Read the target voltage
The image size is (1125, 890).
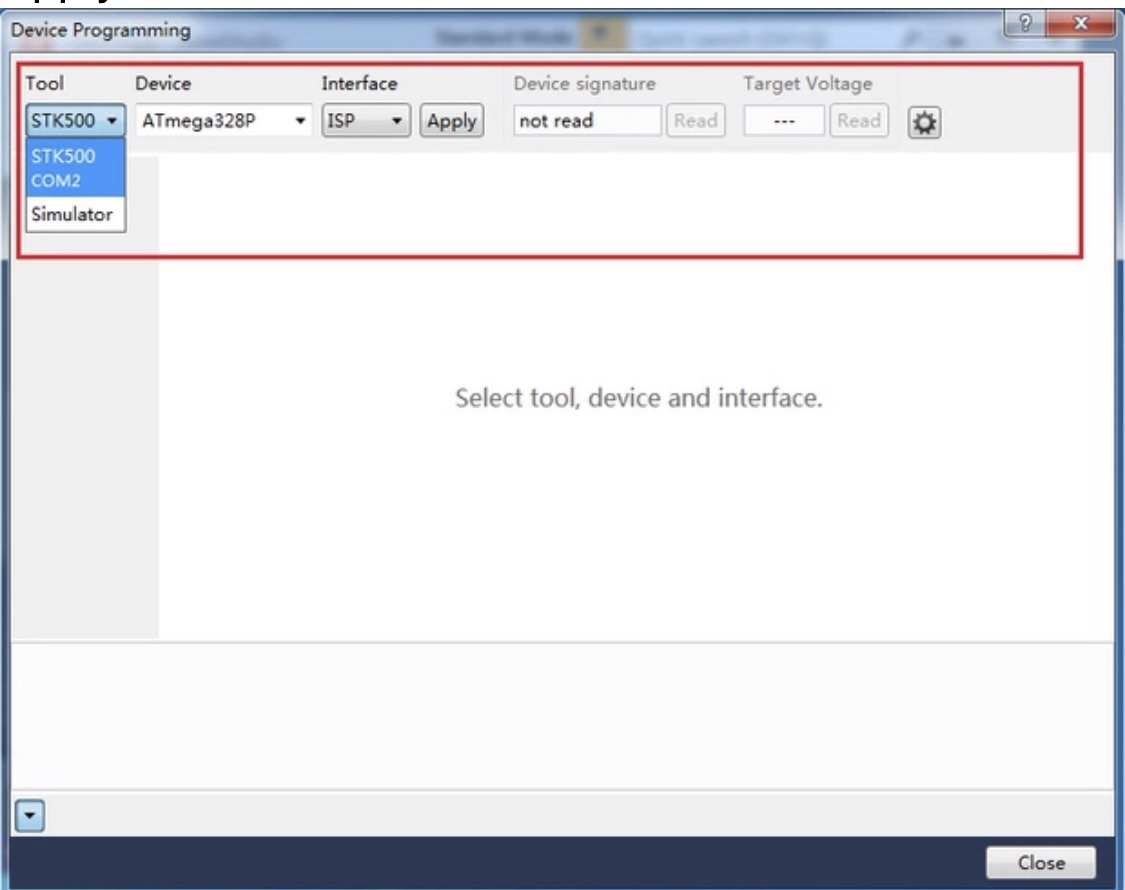859,121
